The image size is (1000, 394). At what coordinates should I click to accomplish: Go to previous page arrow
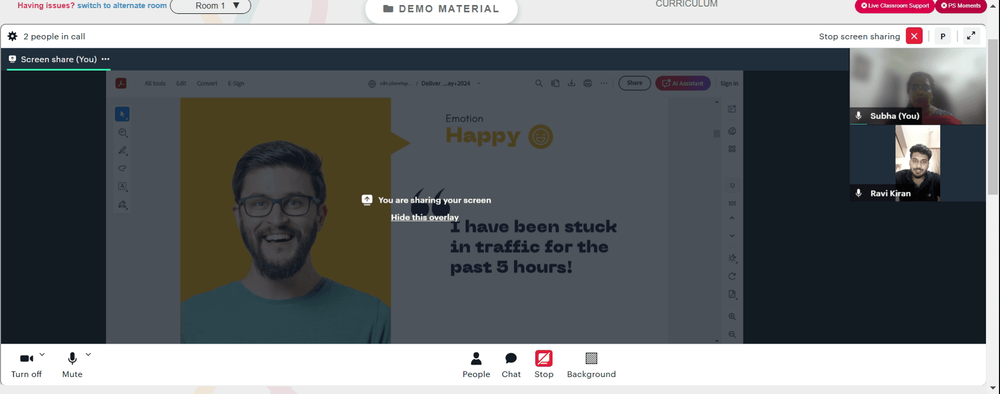tap(732, 218)
